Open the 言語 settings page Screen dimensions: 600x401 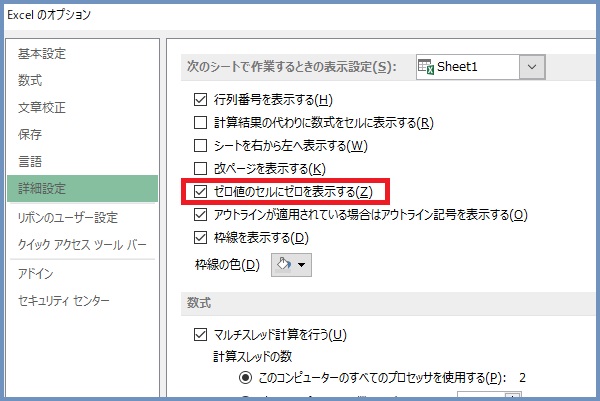pos(30,161)
